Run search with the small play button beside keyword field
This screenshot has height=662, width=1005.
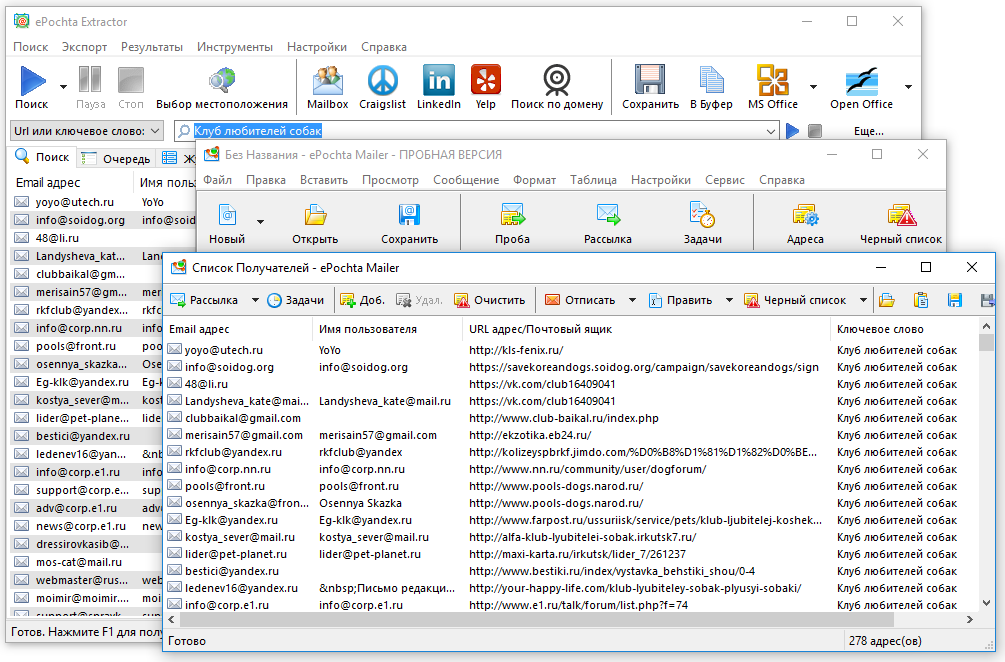[x=793, y=131]
